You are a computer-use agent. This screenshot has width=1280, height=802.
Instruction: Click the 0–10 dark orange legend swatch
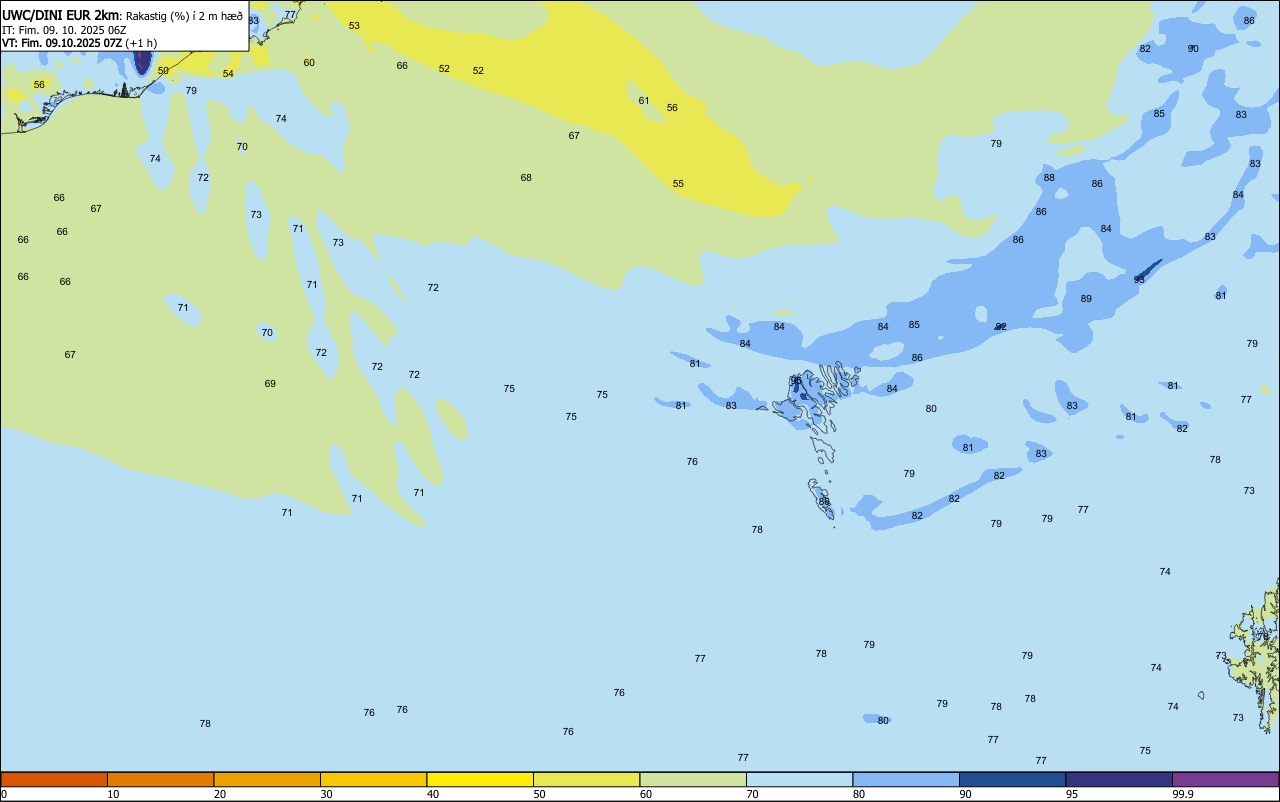coord(54,779)
